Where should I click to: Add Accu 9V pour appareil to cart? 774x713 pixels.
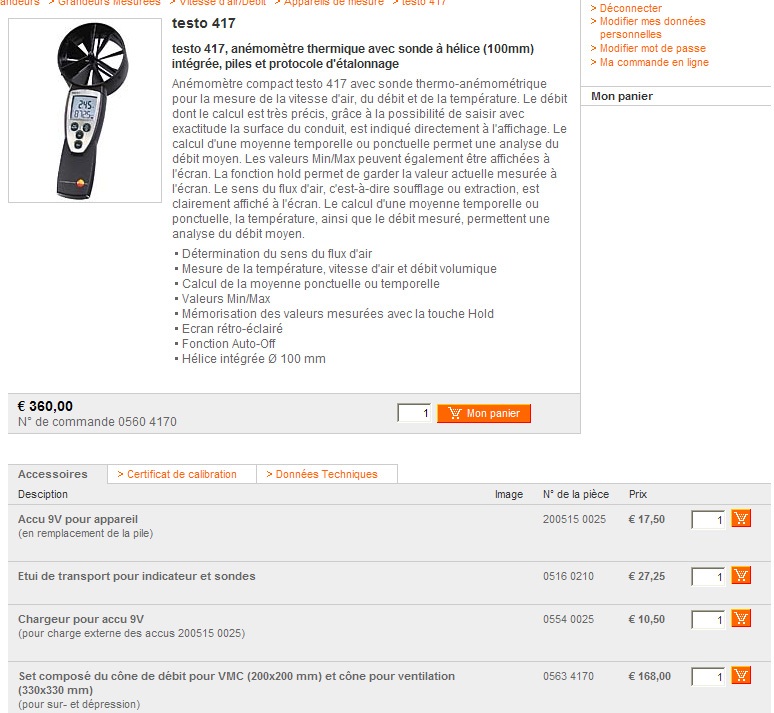tap(741, 518)
